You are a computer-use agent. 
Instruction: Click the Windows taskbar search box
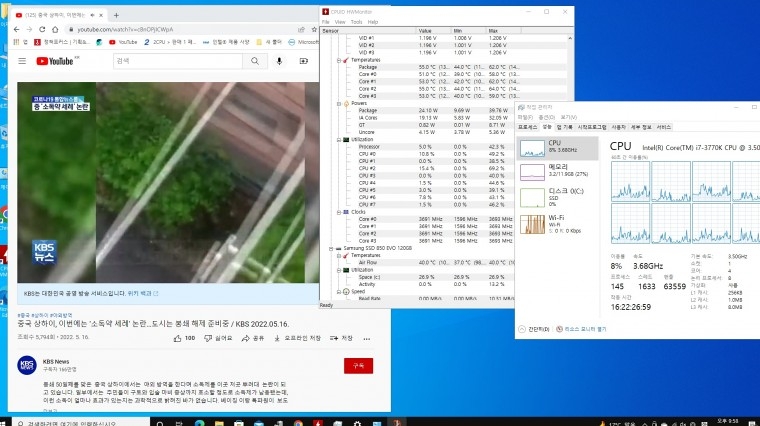[80, 423]
